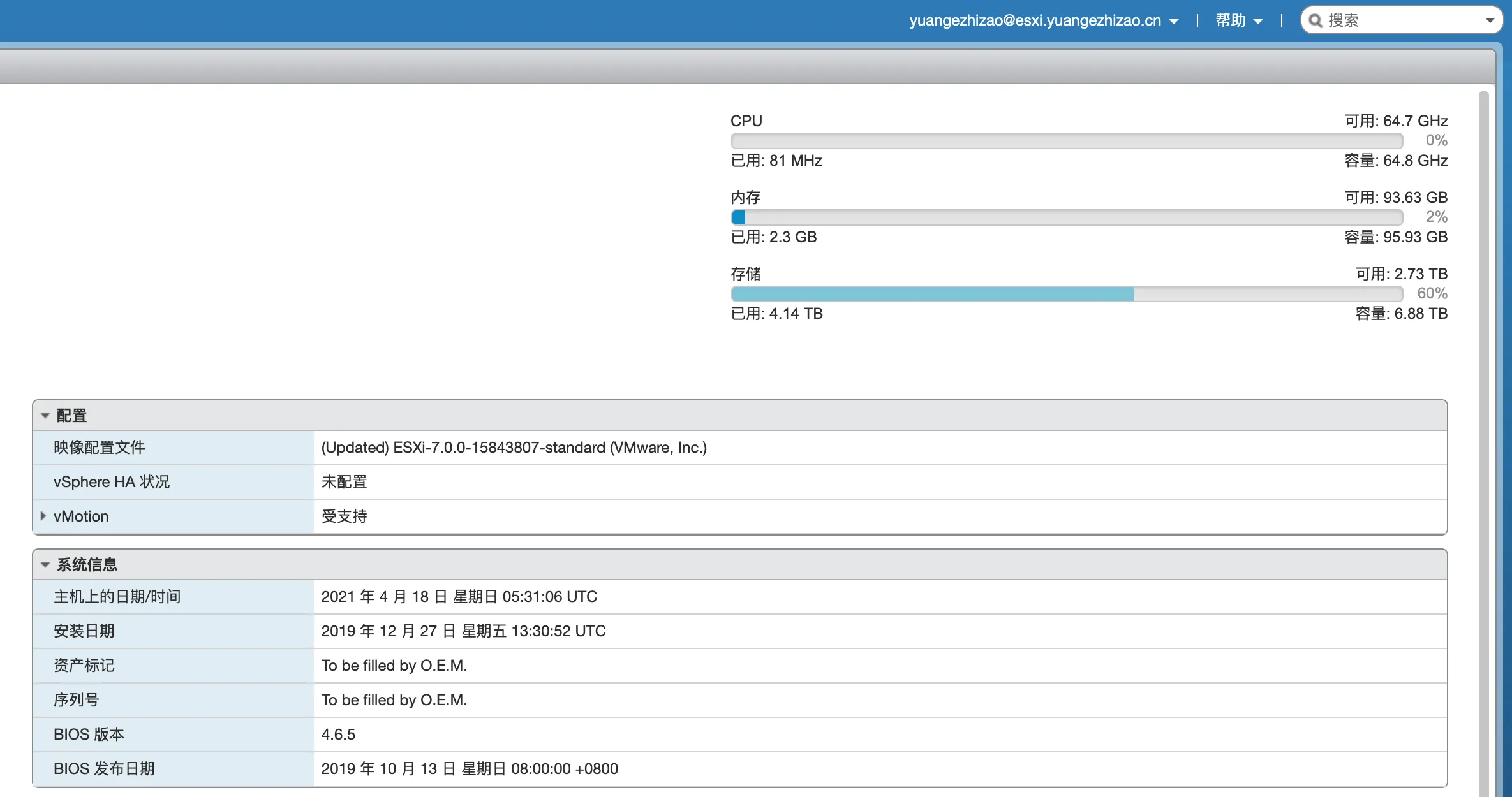Collapse the 配置 section
The image size is (1512, 797).
point(45,416)
